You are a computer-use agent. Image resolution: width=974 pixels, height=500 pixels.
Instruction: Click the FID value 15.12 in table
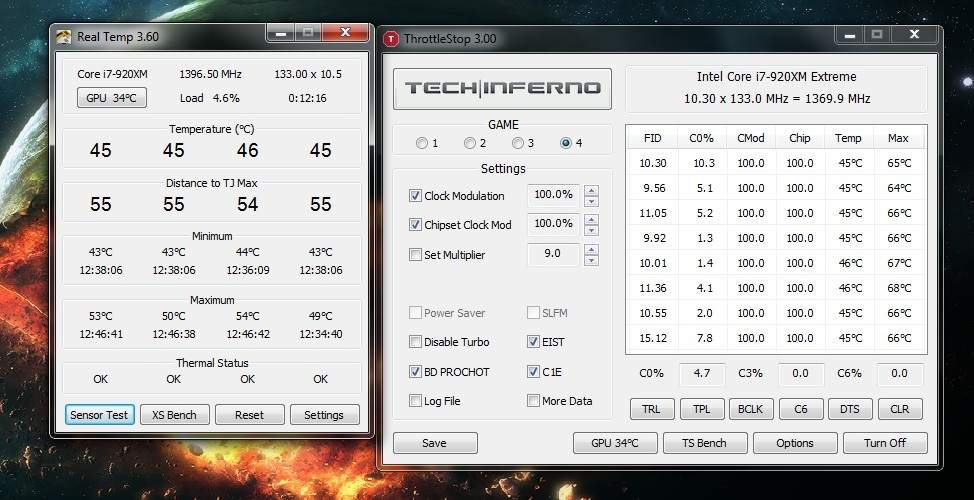[653, 338]
